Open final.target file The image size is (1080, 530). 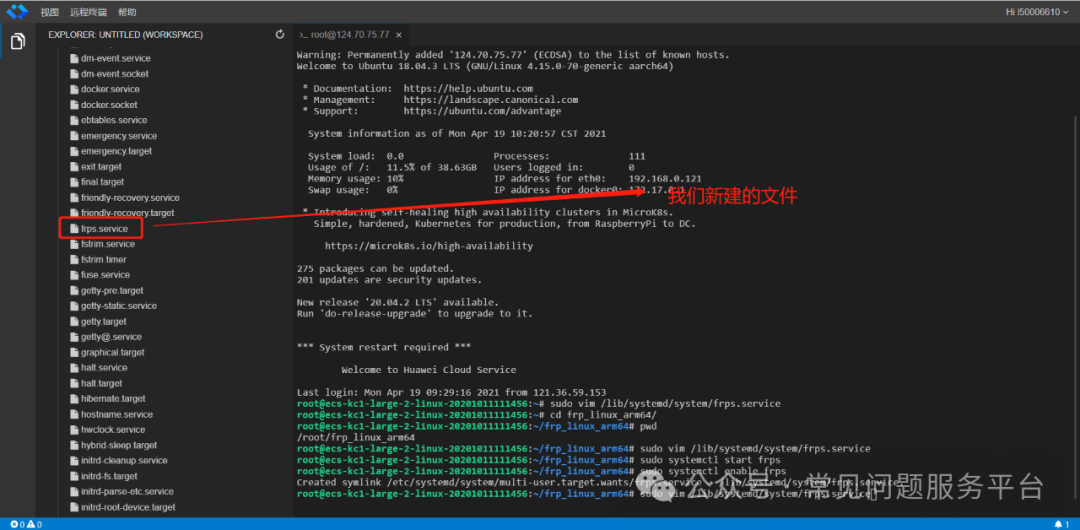tap(102, 182)
